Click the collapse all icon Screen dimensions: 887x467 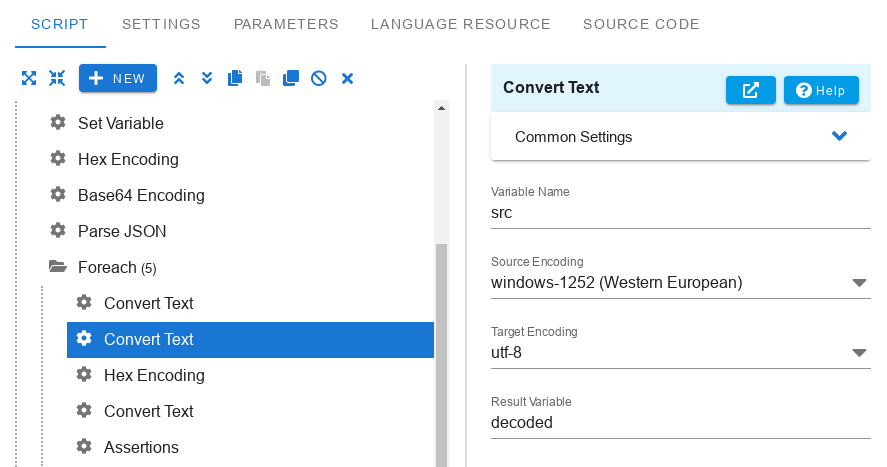[57, 78]
